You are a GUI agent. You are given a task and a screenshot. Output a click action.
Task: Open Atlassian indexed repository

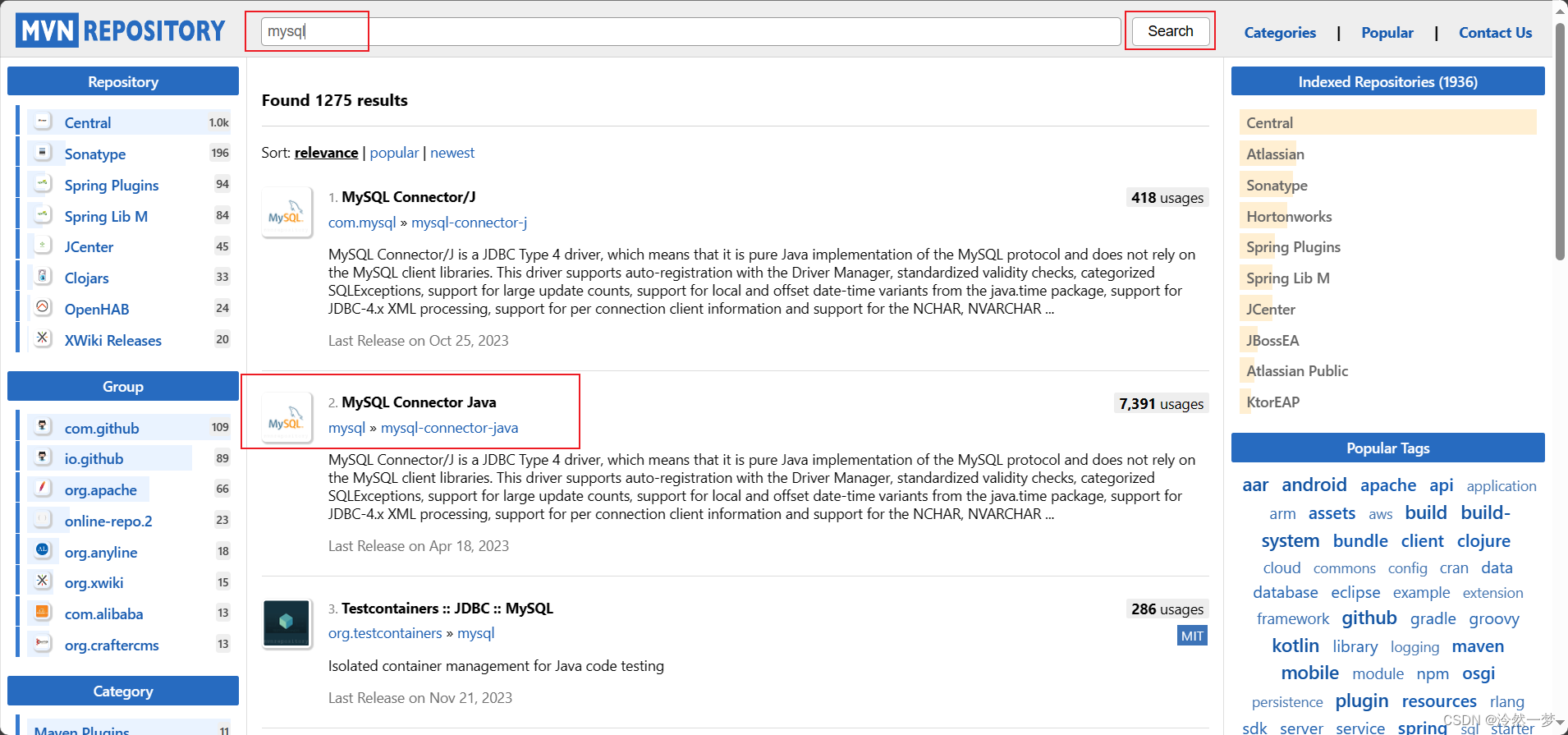pyautogui.click(x=1275, y=154)
